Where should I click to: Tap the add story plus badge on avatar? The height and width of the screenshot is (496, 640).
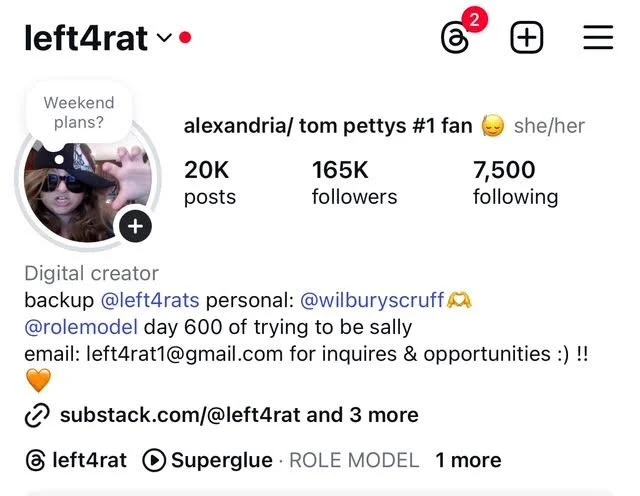(136, 226)
